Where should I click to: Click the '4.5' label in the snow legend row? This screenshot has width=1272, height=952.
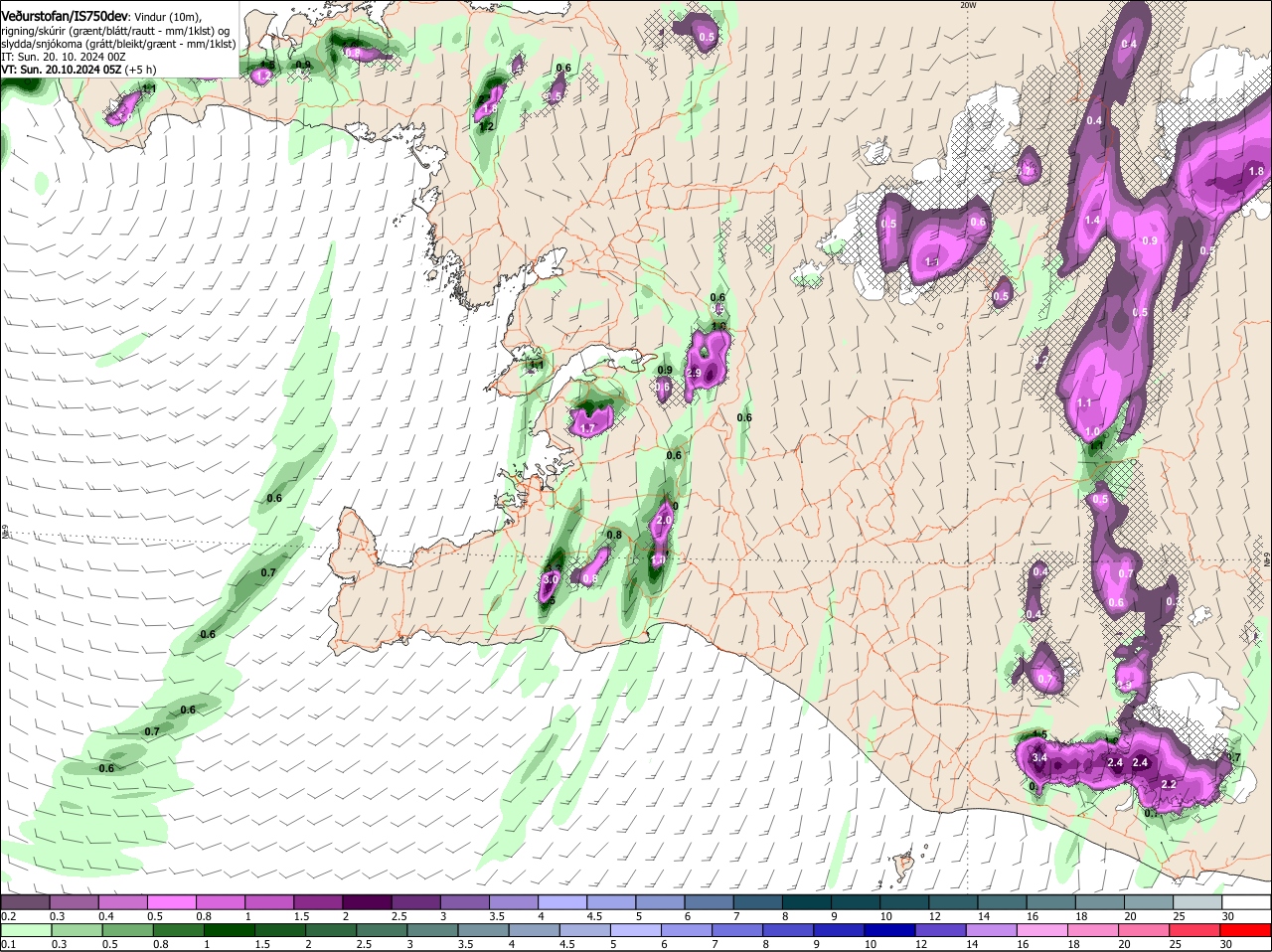[x=595, y=916]
